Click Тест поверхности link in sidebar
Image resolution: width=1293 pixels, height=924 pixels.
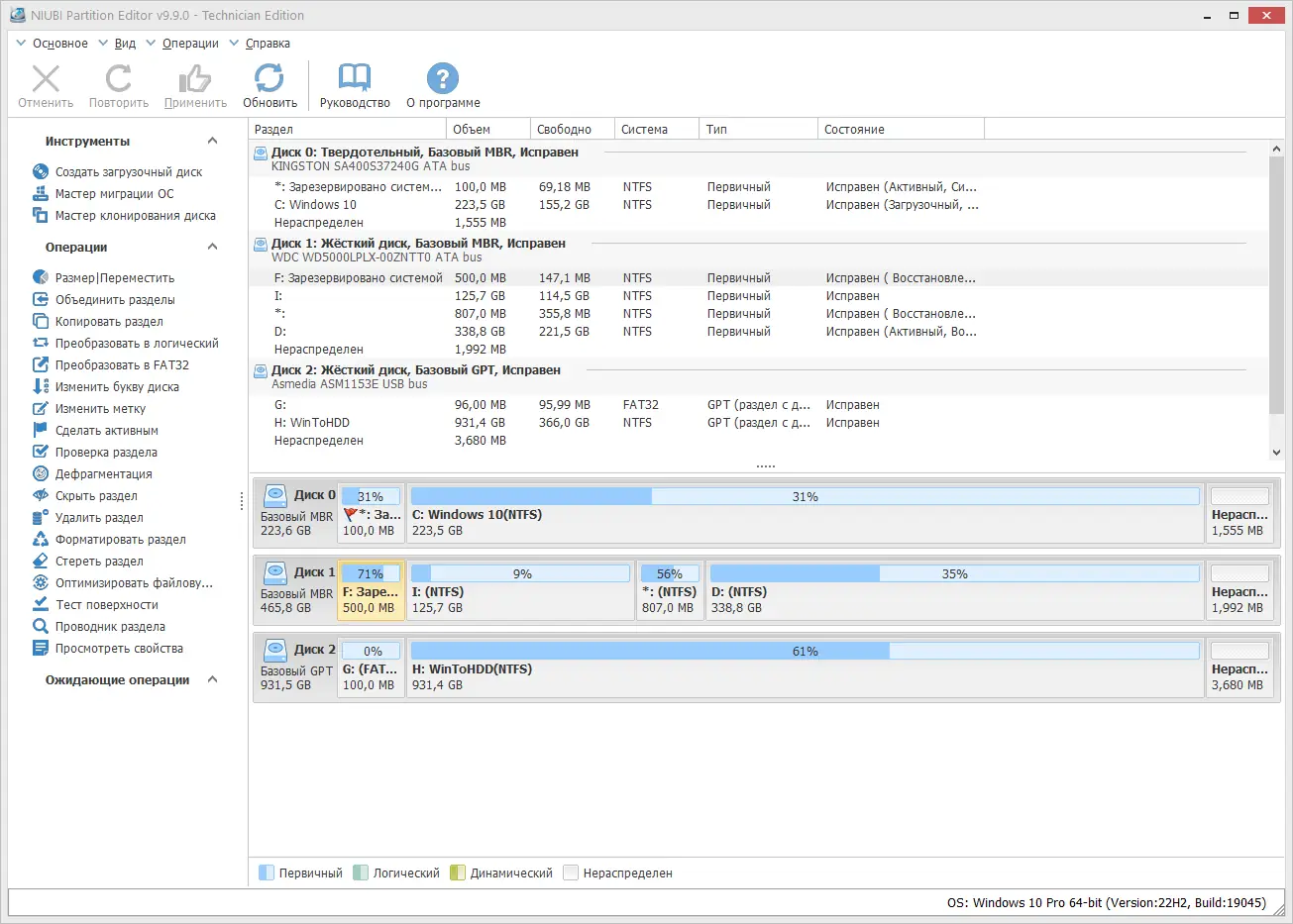107,605
